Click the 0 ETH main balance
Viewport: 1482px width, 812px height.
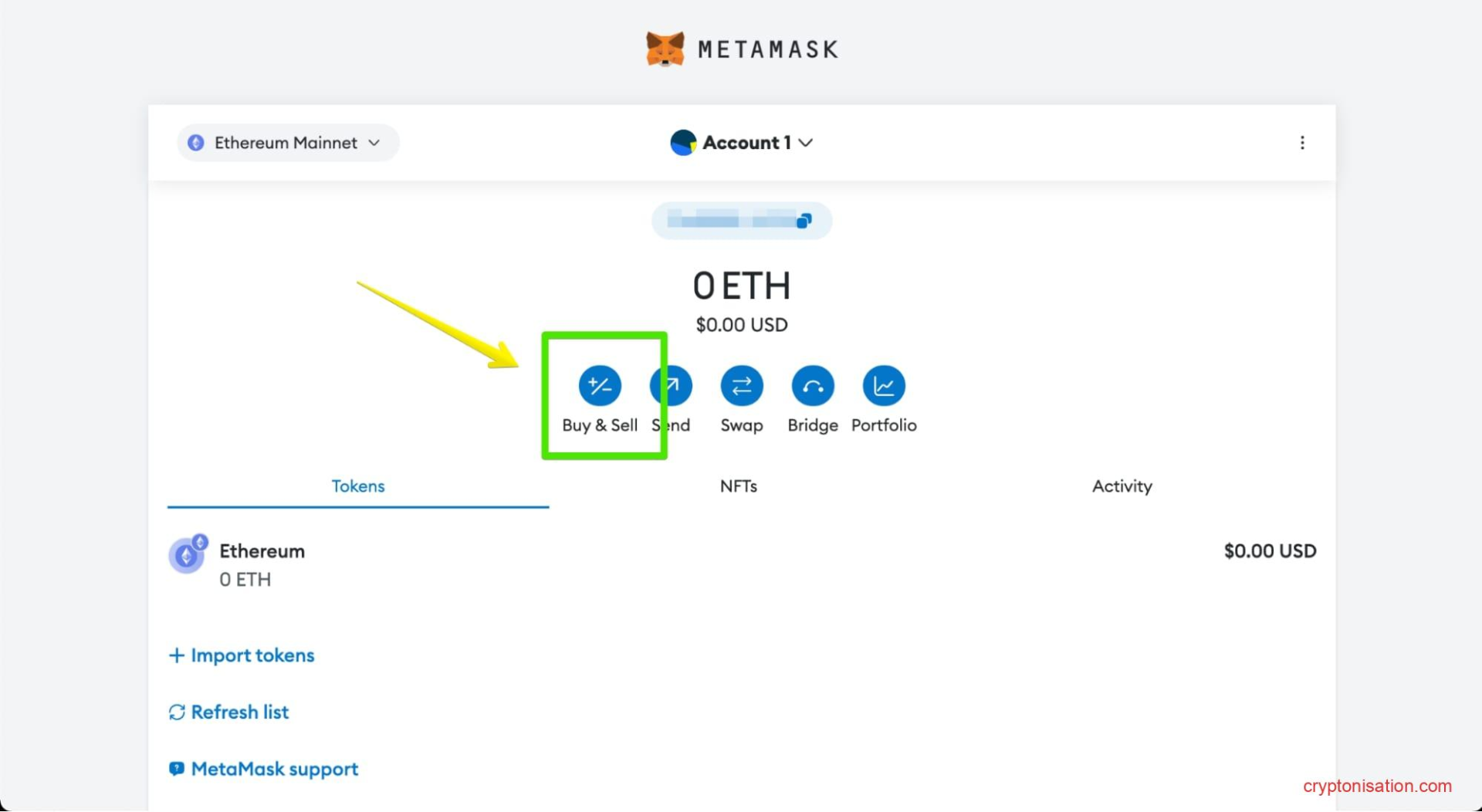coord(741,286)
